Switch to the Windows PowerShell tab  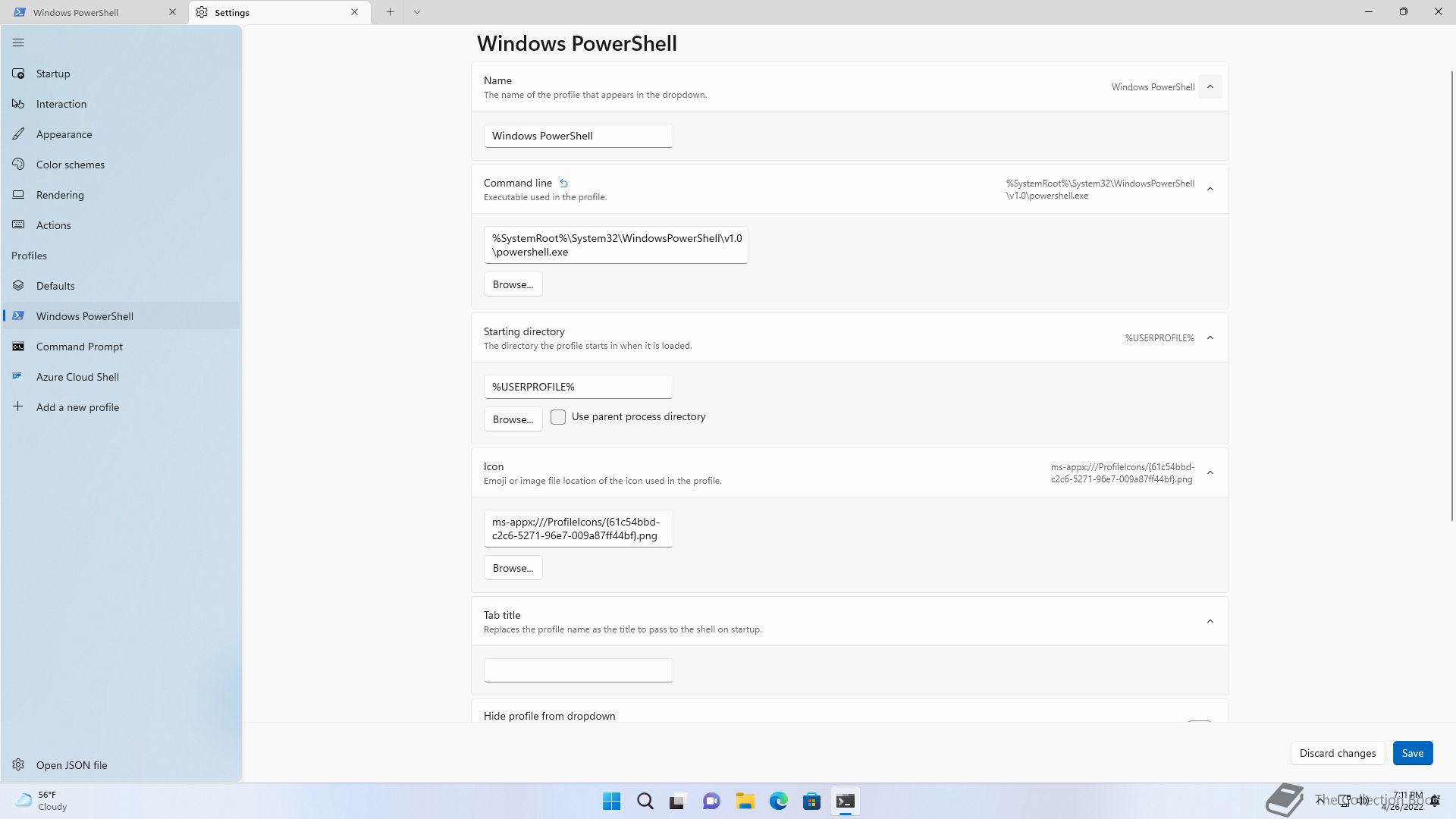click(95, 12)
